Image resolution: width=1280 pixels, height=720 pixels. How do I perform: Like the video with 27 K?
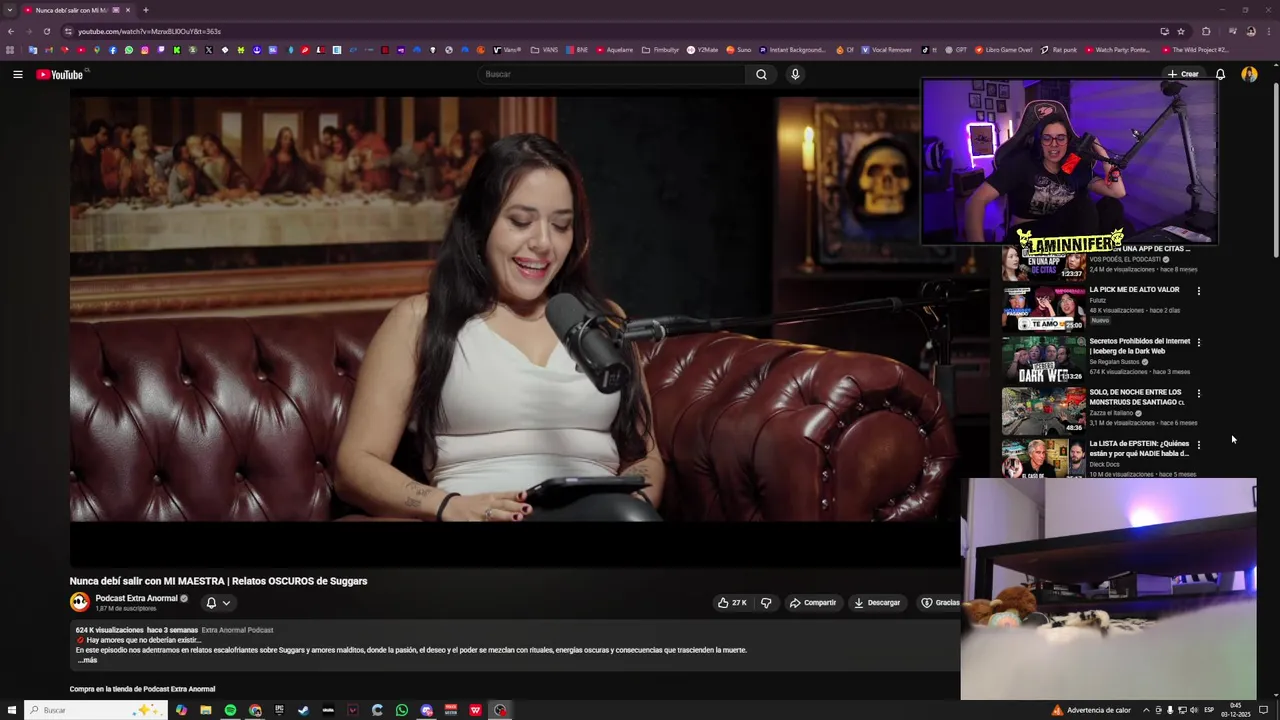pyautogui.click(x=732, y=602)
